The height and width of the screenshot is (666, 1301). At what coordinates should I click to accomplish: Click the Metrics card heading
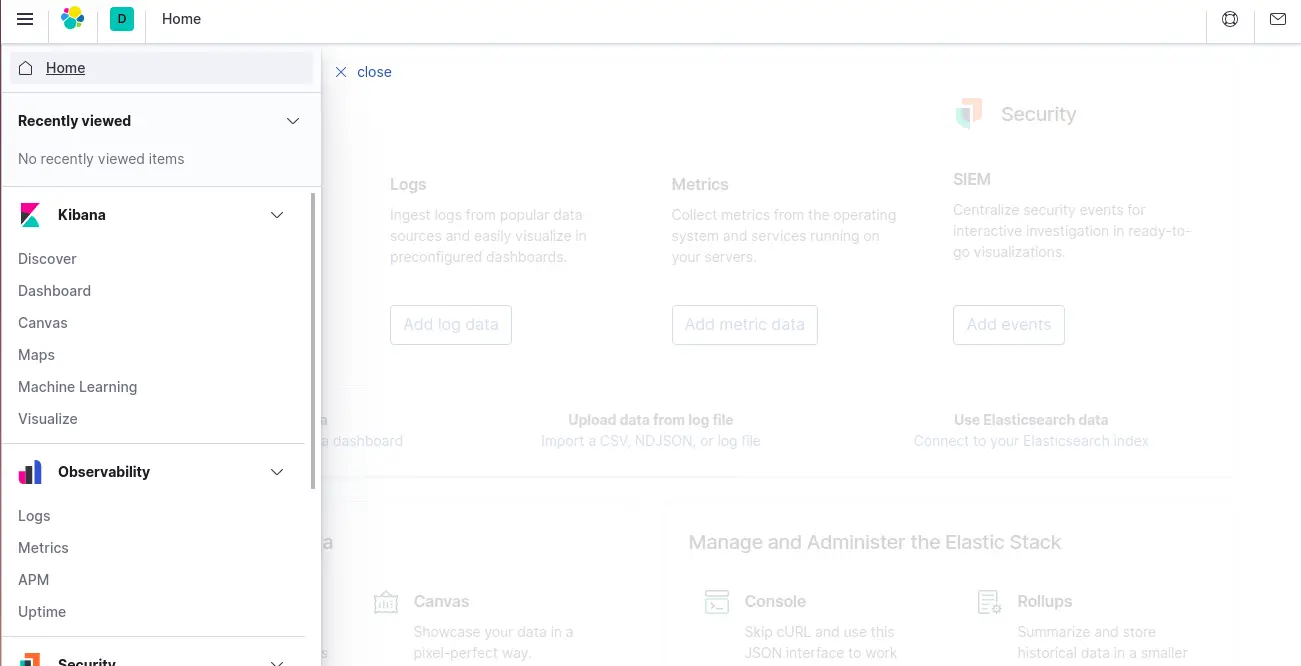click(700, 185)
